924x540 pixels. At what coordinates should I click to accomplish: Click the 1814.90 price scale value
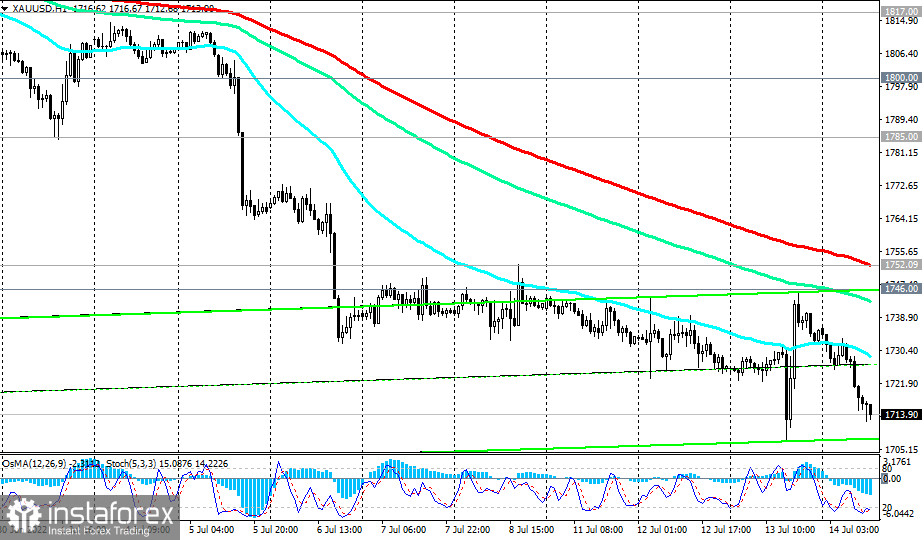[901, 21]
